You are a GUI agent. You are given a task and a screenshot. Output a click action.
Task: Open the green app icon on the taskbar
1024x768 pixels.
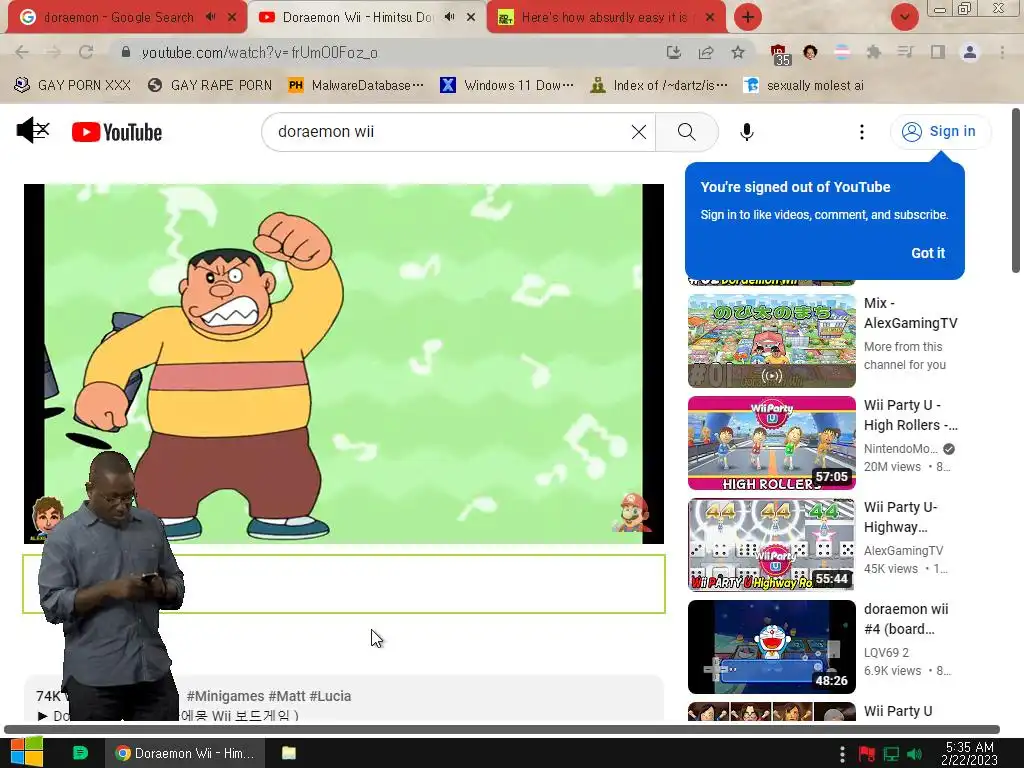coord(80,752)
